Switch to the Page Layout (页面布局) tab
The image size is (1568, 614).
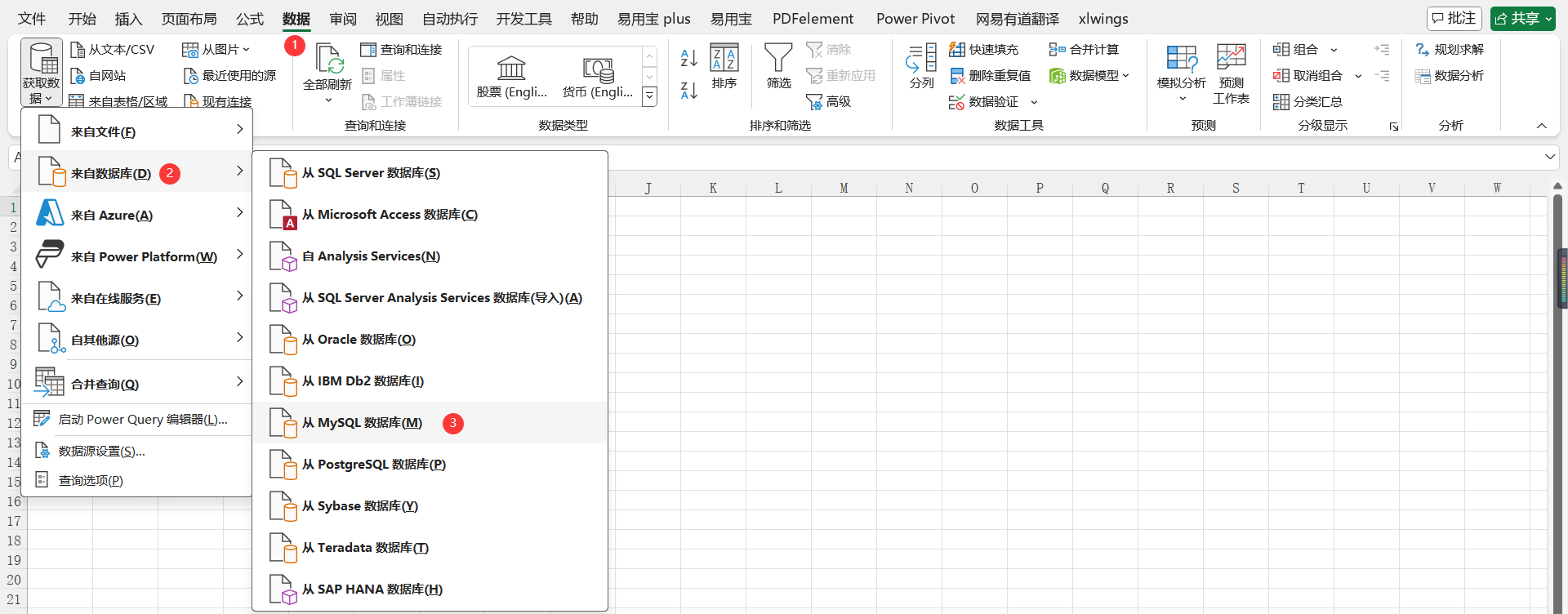(x=189, y=19)
